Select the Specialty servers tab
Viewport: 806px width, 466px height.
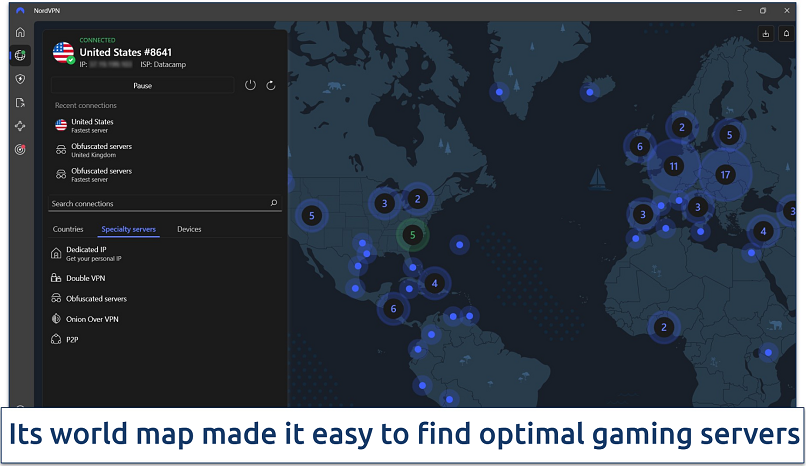129,229
